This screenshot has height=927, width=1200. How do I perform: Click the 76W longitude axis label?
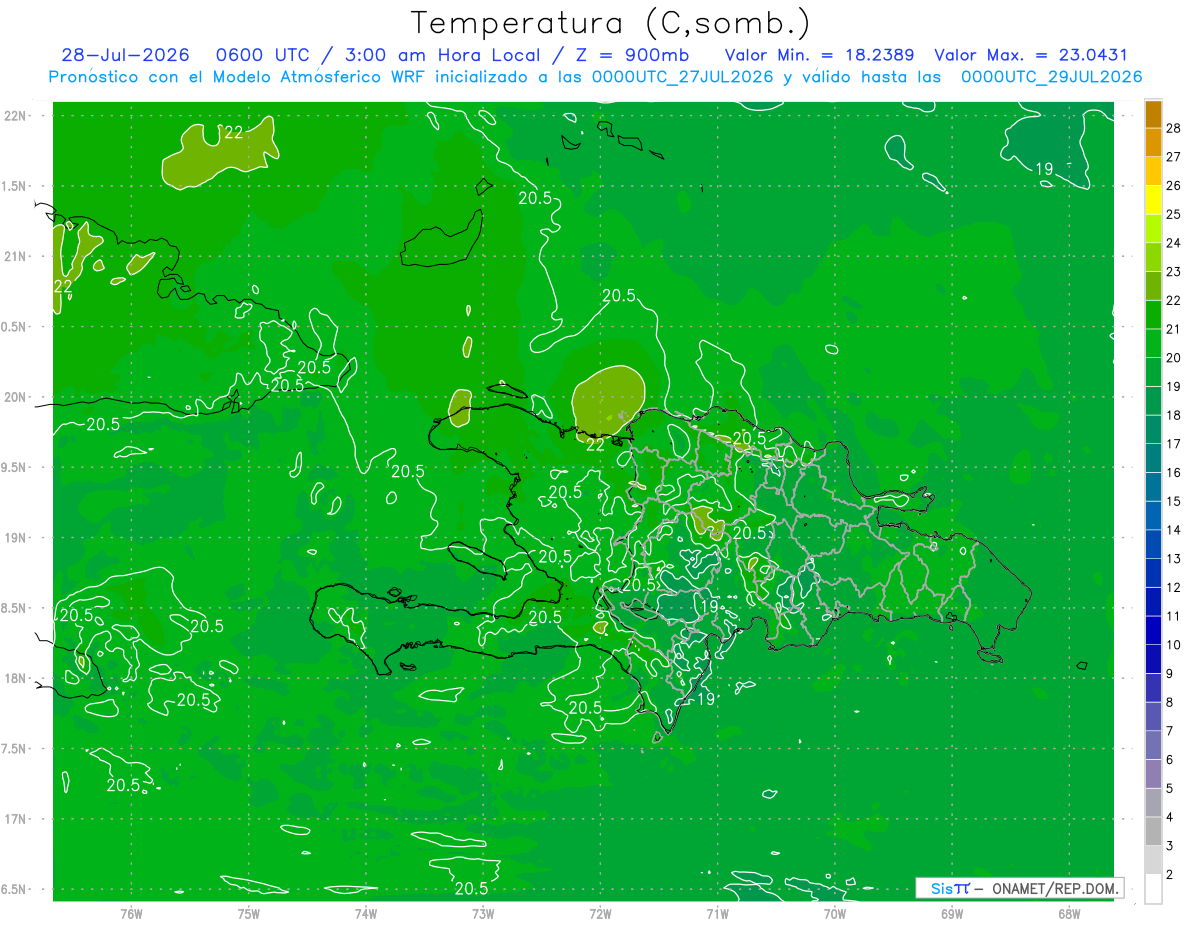pyautogui.click(x=131, y=913)
